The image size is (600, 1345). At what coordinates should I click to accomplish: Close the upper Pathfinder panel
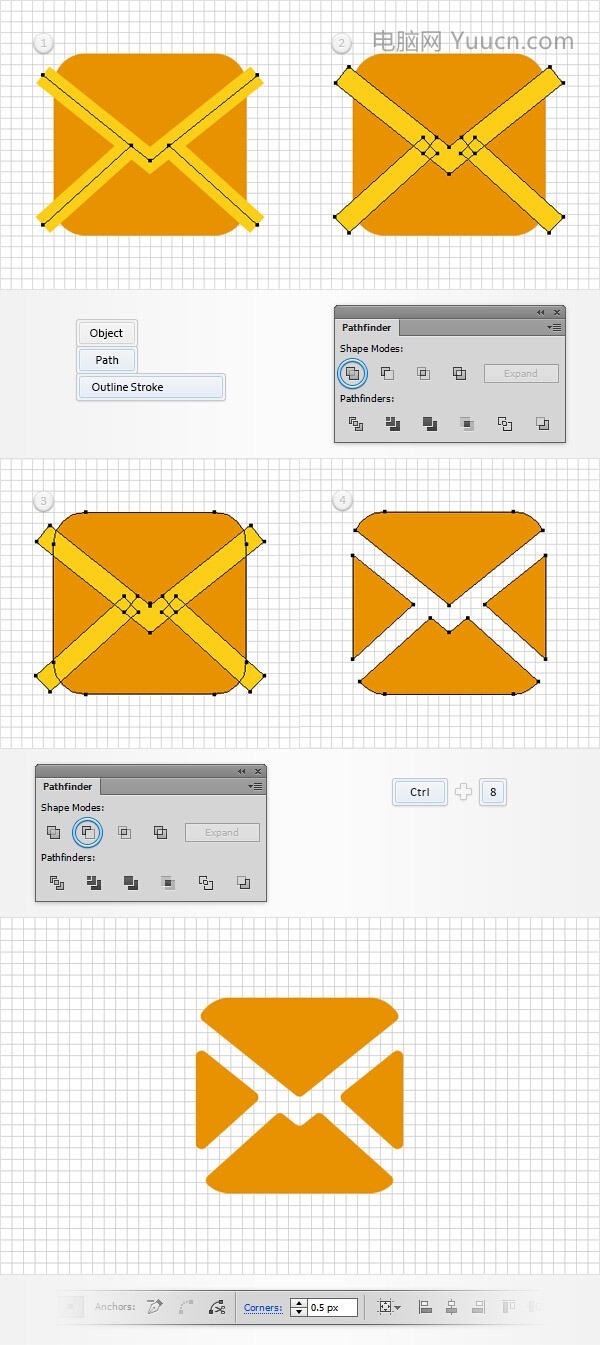(x=558, y=312)
